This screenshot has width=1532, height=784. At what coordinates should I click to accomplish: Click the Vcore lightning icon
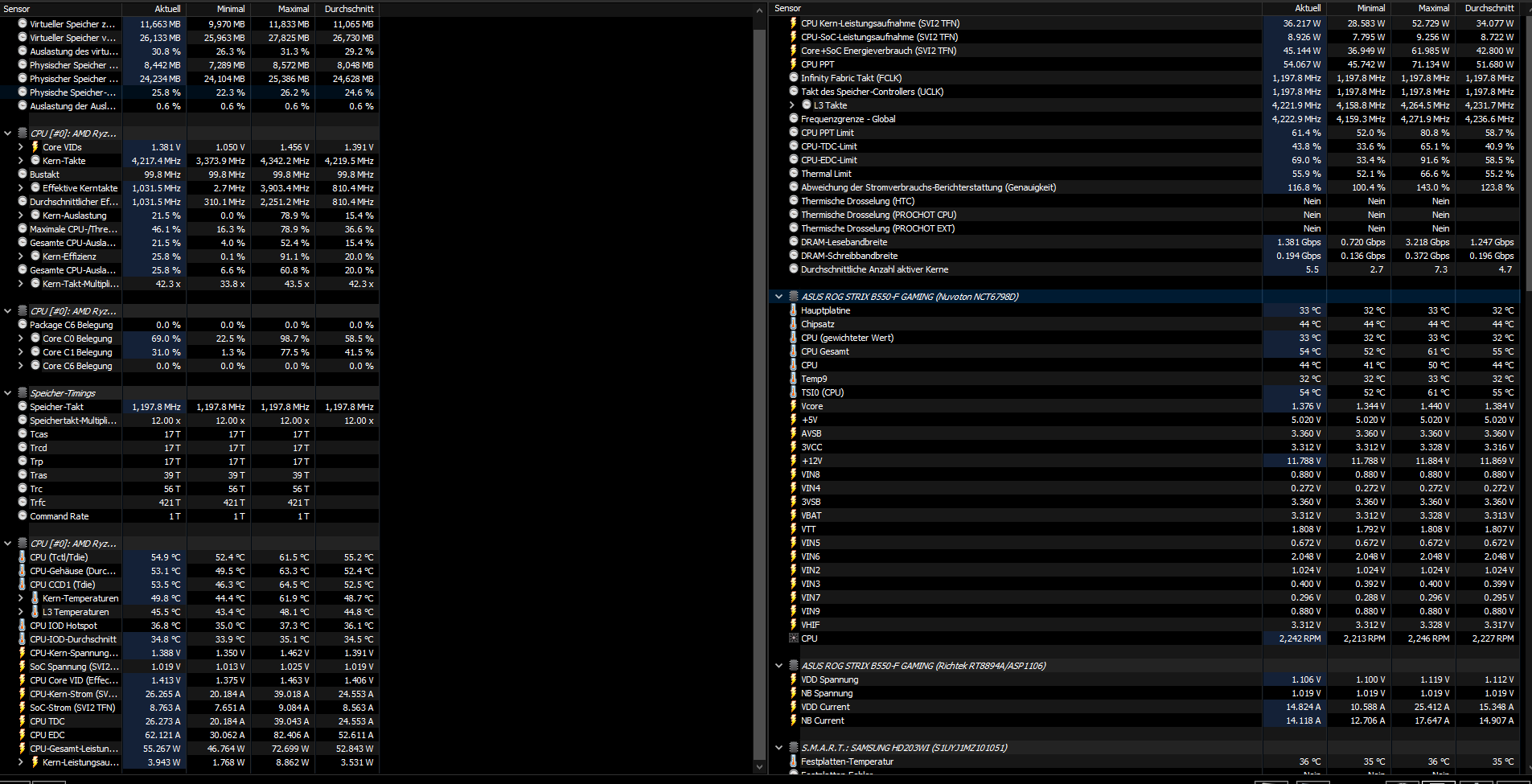click(794, 406)
